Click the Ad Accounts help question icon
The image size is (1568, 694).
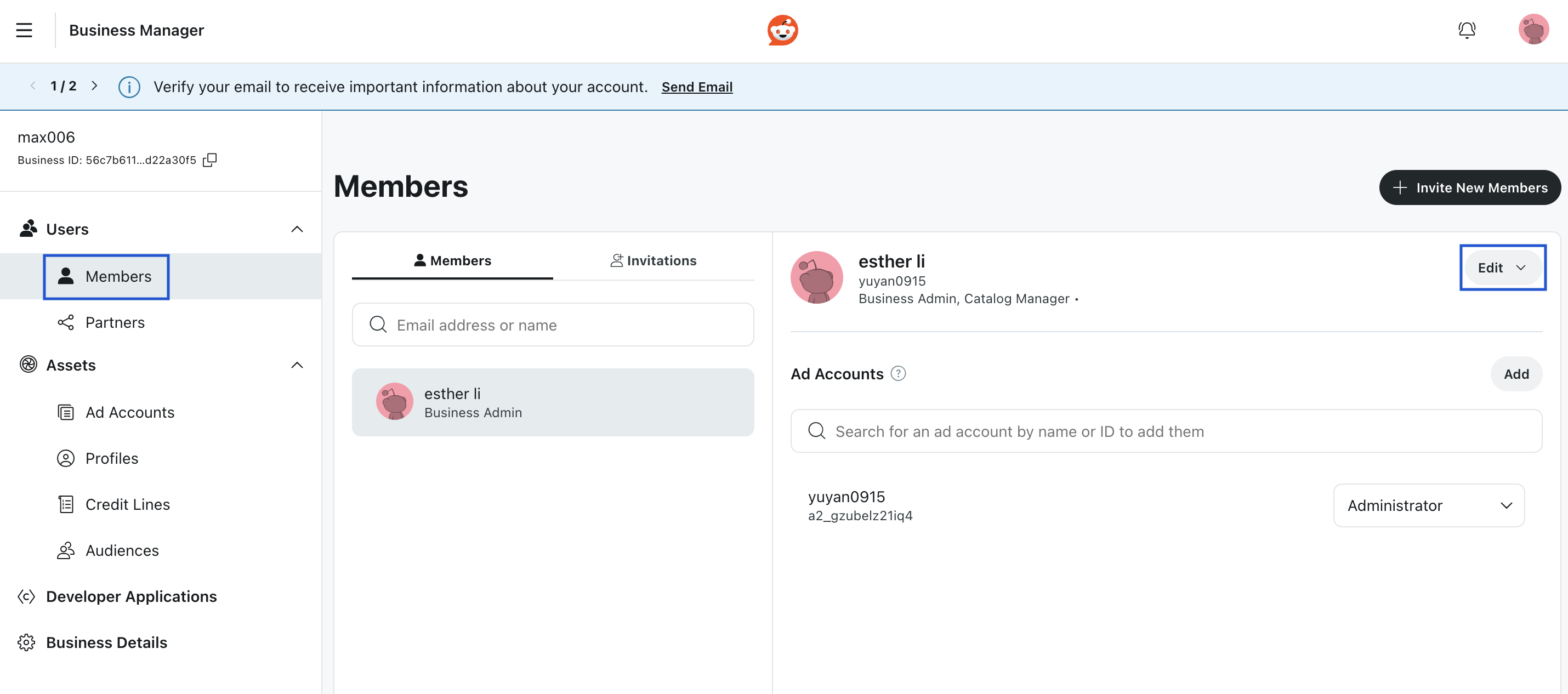pyautogui.click(x=898, y=373)
